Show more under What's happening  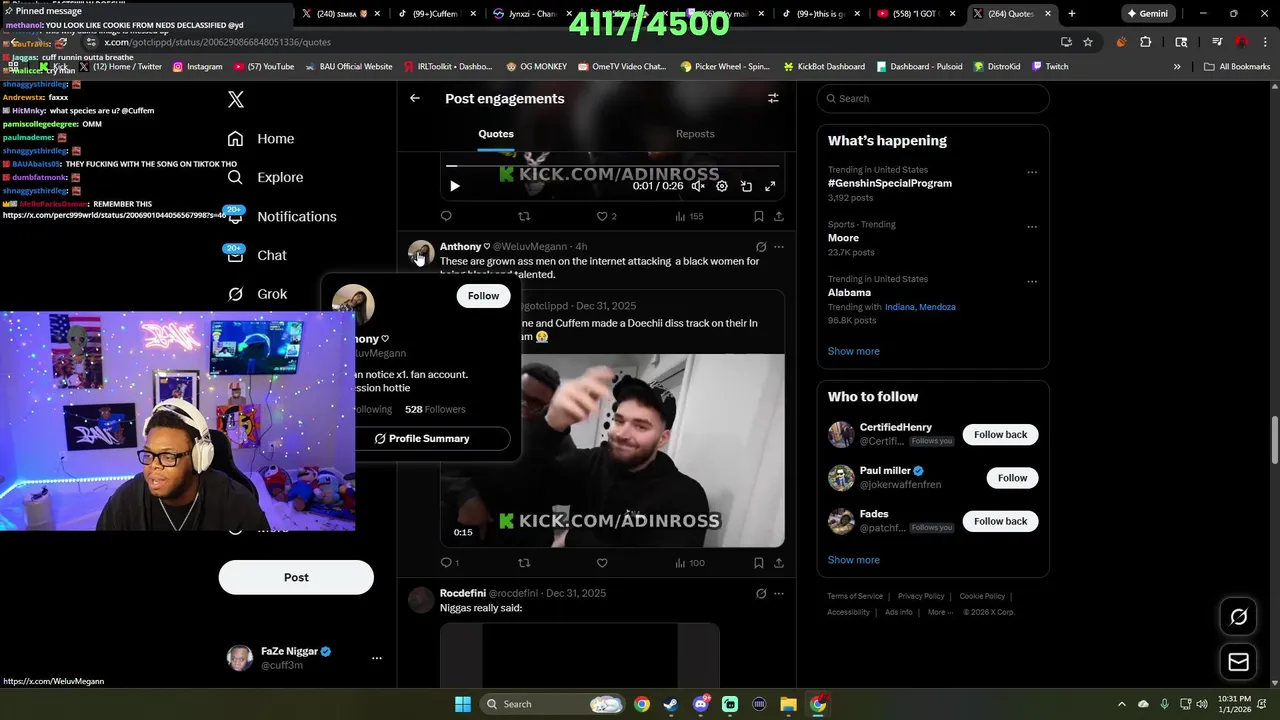coord(854,351)
